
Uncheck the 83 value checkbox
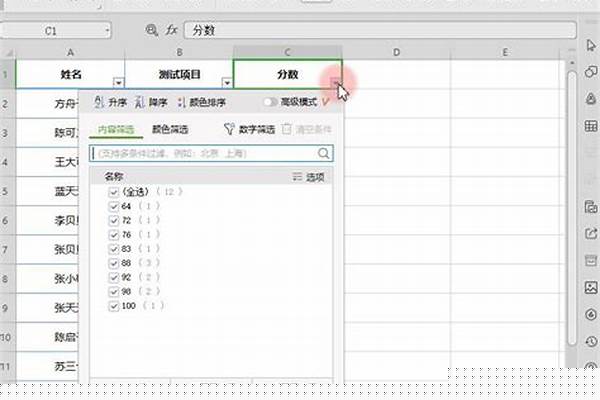[114, 249]
